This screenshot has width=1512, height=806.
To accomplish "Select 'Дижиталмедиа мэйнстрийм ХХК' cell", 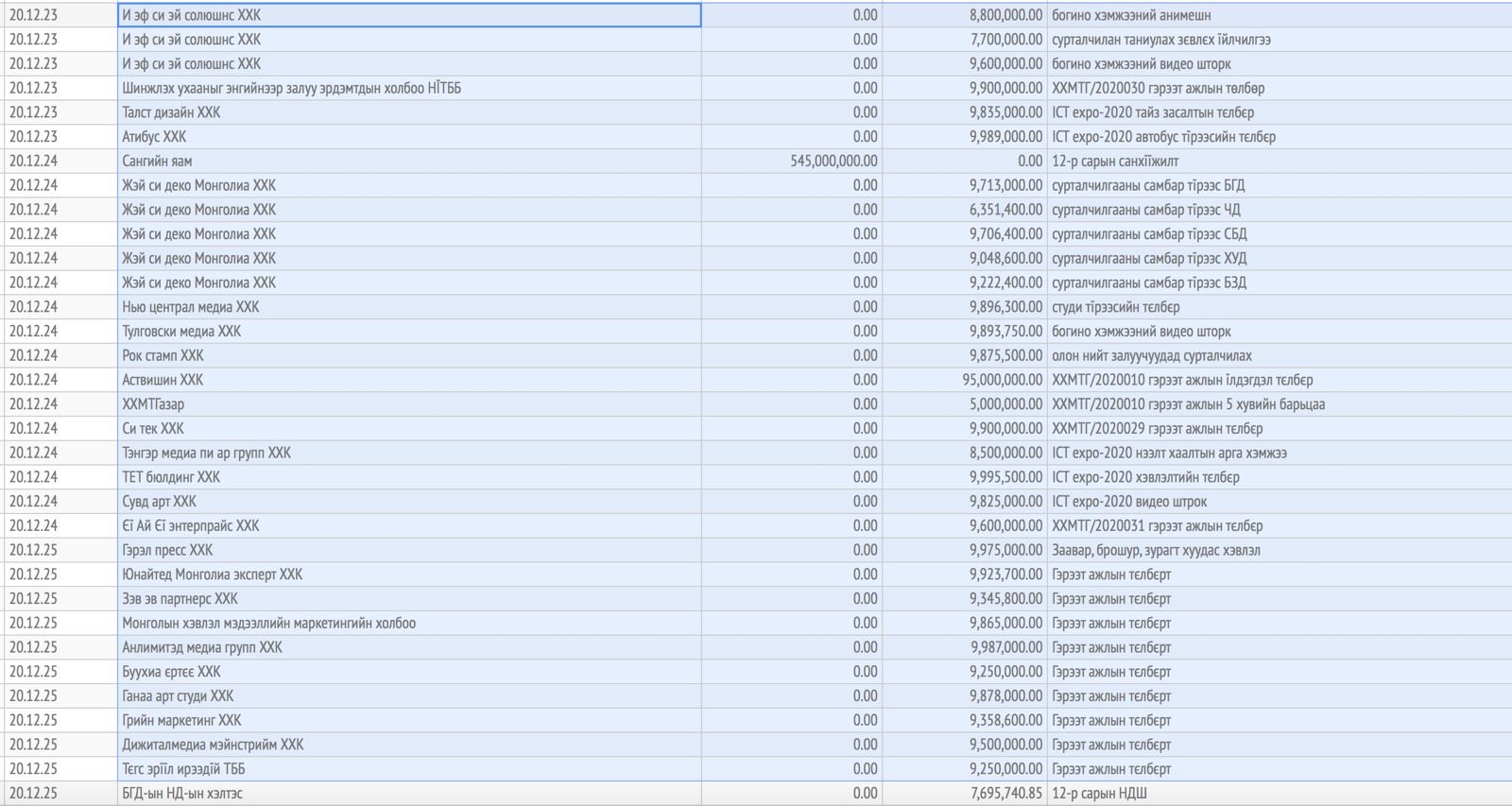I will click(x=409, y=745).
